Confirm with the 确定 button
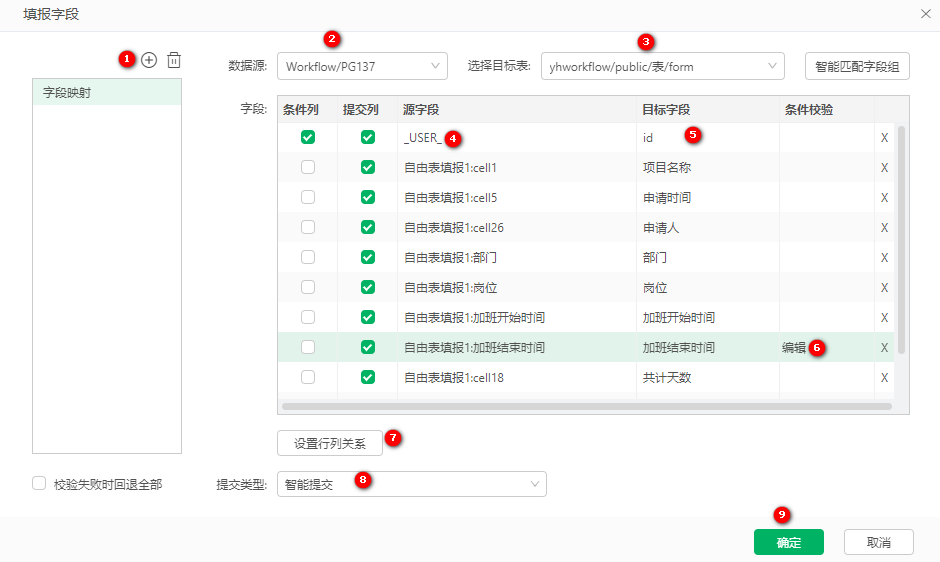The image size is (940, 562). pyautogui.click(x=789, y=542)
